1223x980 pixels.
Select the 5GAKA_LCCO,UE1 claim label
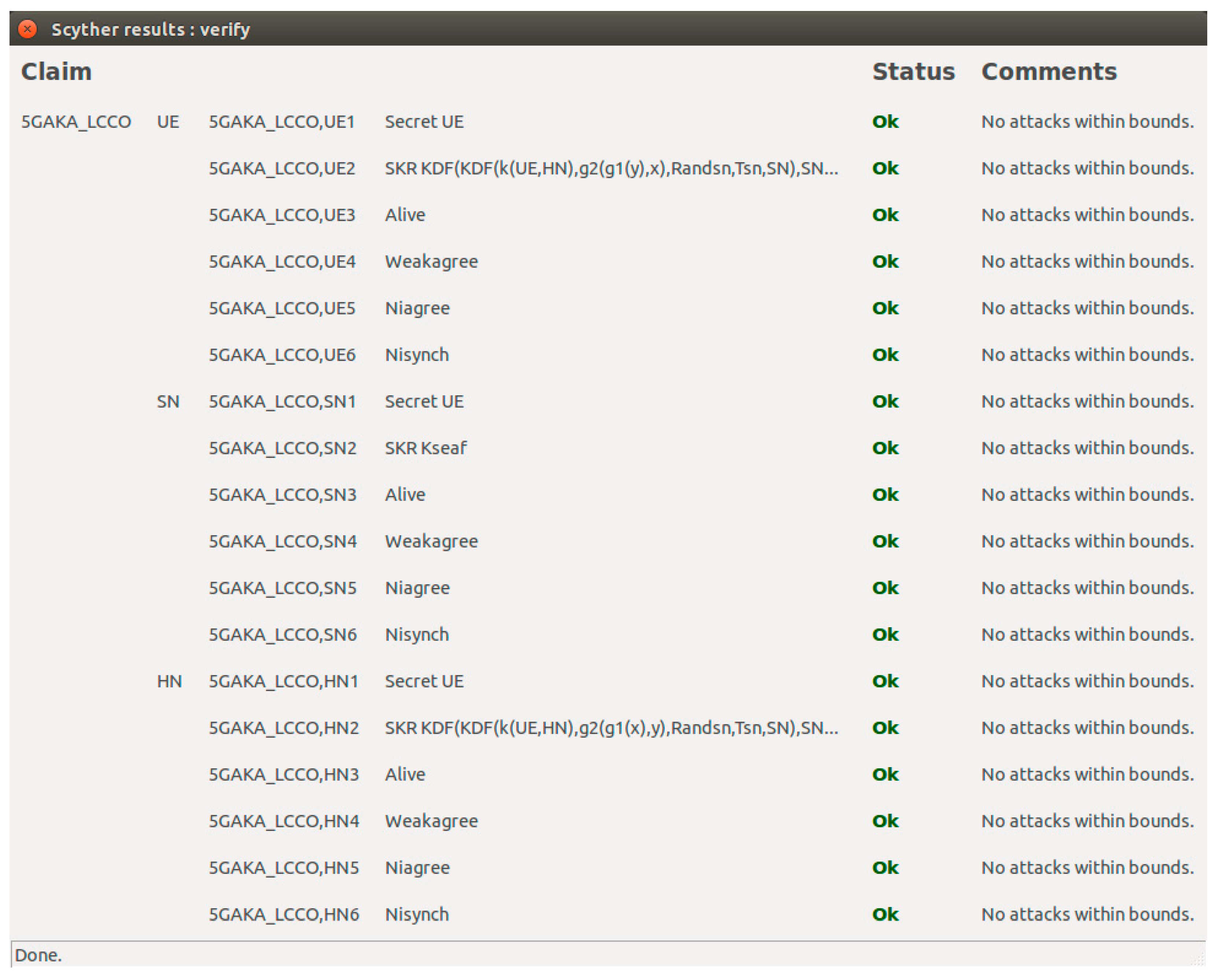(281, 122)
